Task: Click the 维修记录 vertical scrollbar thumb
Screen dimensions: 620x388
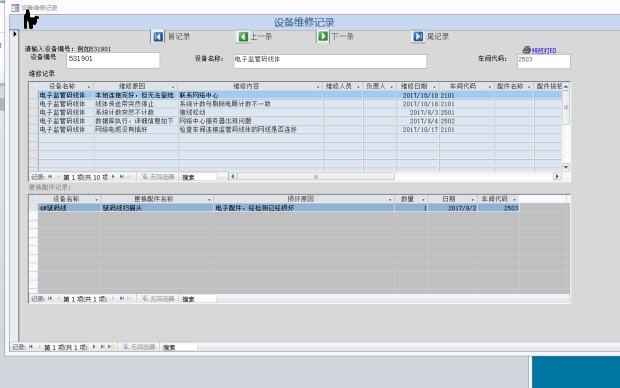Action: [x=566, y=107]
